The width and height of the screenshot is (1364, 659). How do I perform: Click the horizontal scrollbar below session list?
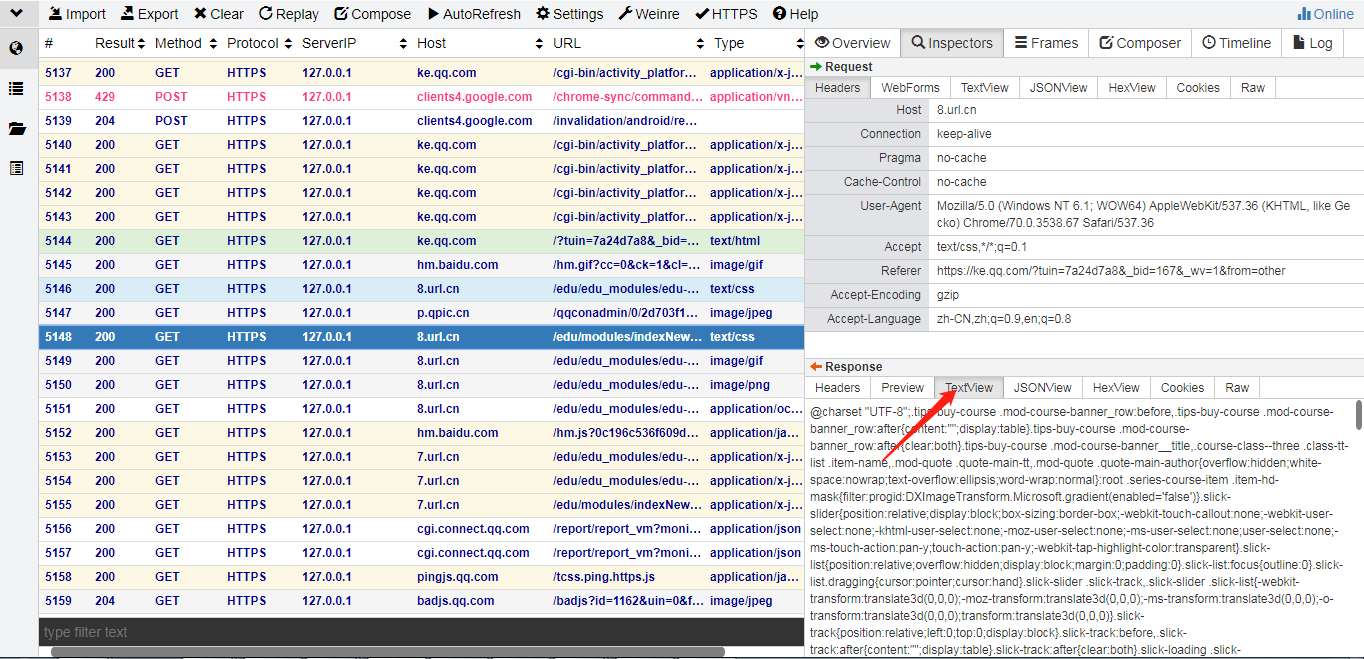click(387, 652)
